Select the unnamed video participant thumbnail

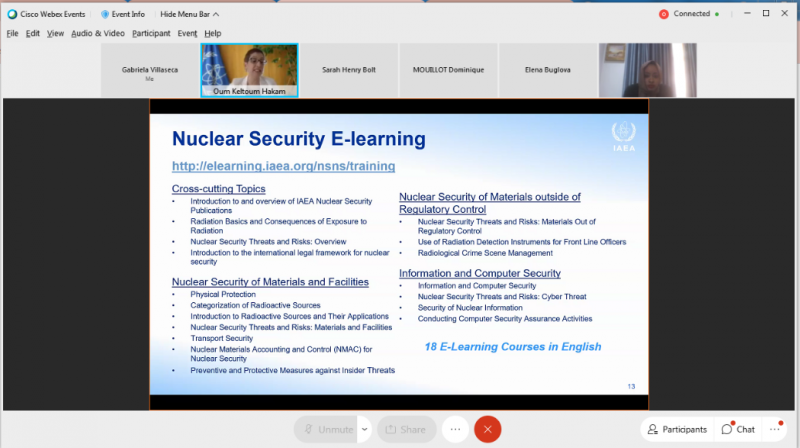pos(647,70)
